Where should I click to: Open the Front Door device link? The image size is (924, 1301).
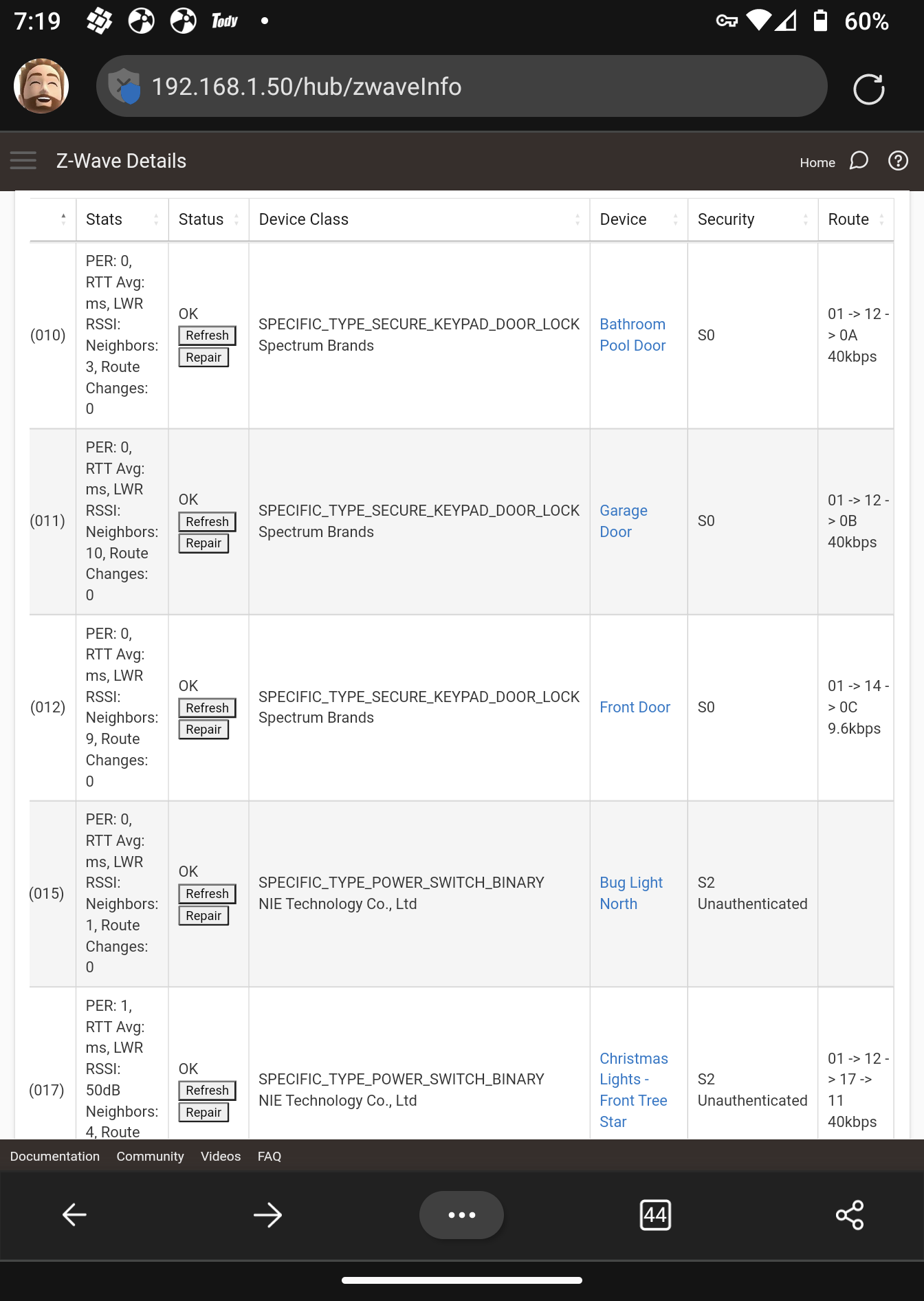point(635,707)
